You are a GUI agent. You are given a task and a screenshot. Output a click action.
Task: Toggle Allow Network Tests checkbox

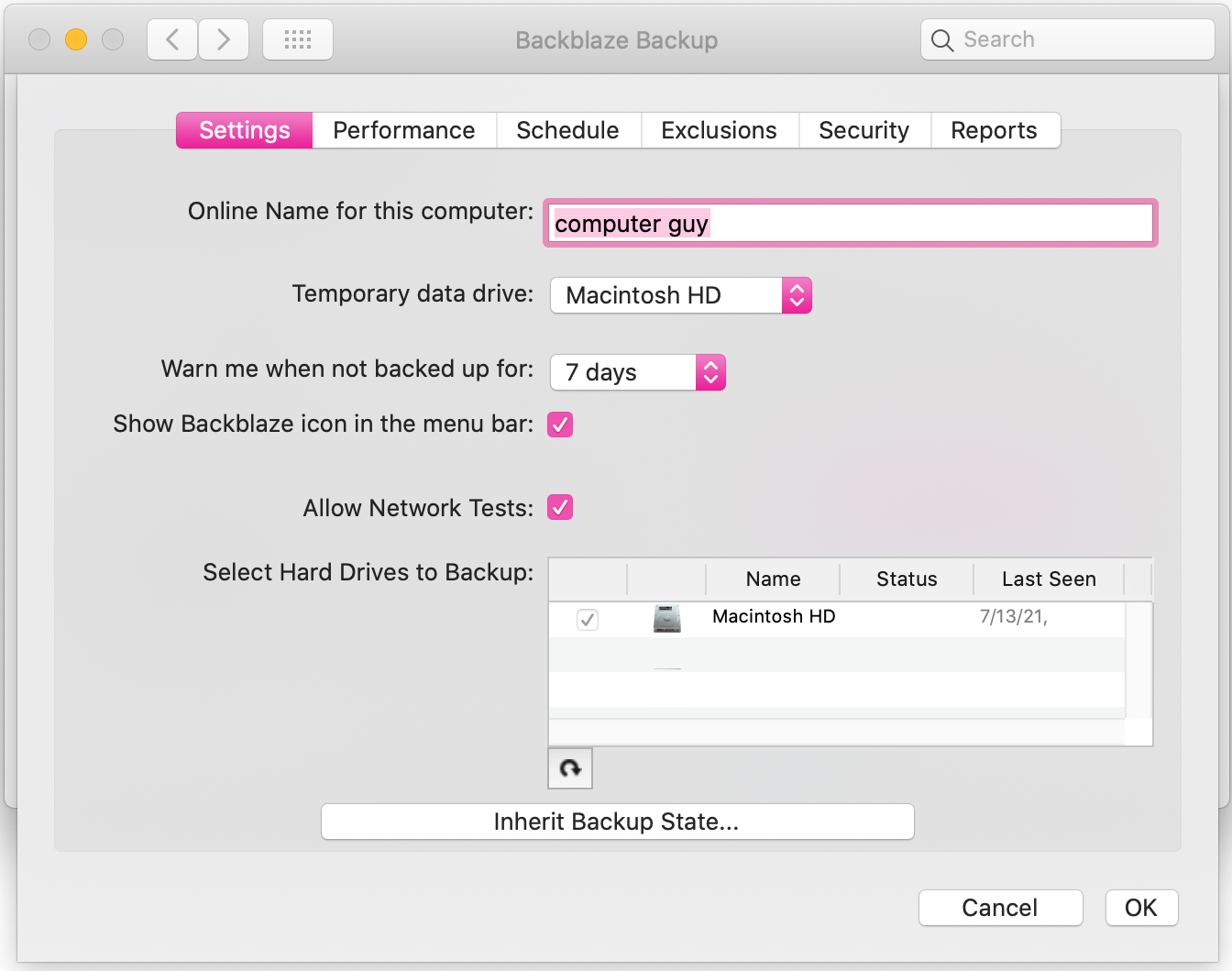pyautogui.click(x=560, y=507)
